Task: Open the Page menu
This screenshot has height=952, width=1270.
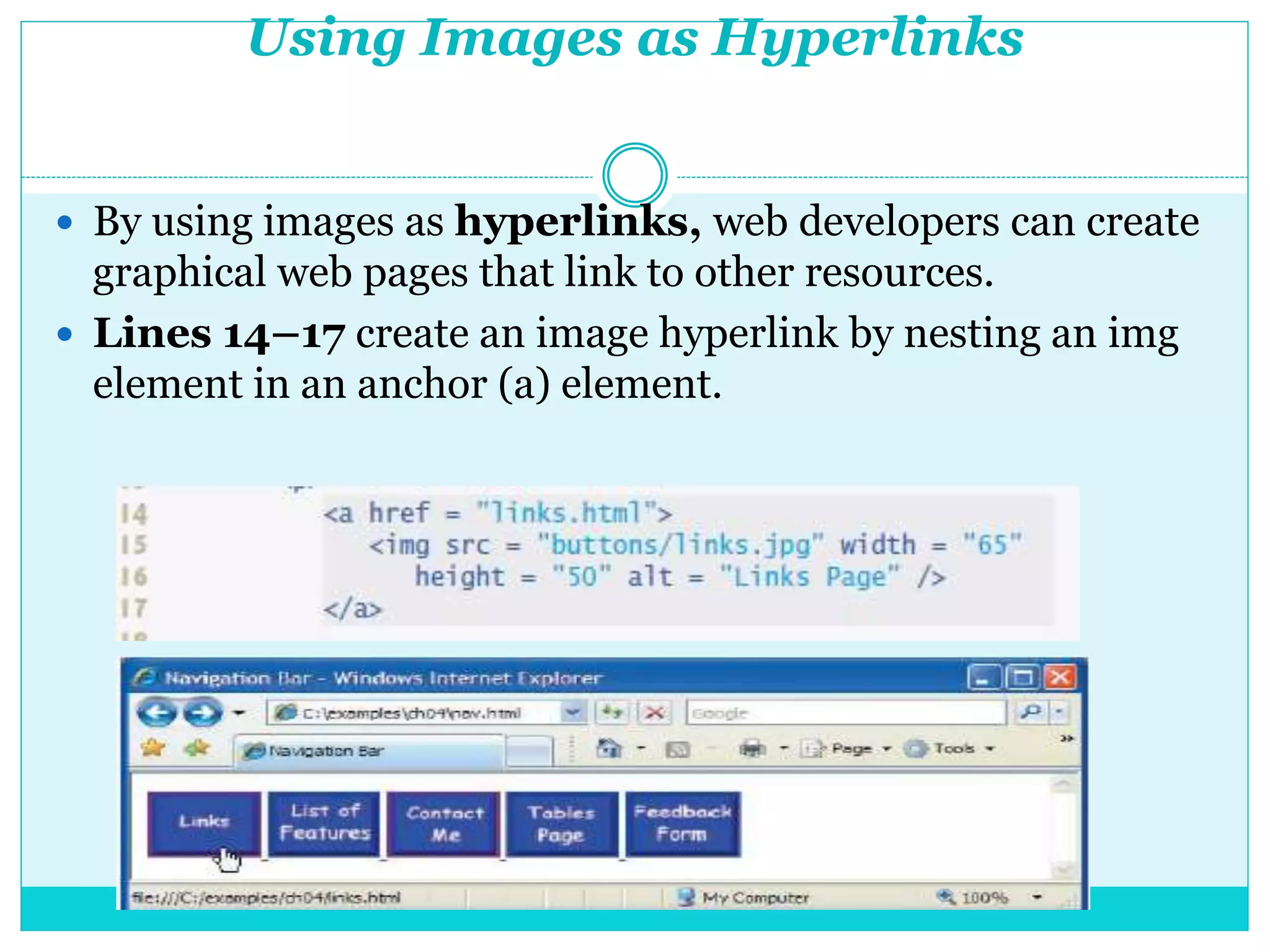Action: pos(846,749)
